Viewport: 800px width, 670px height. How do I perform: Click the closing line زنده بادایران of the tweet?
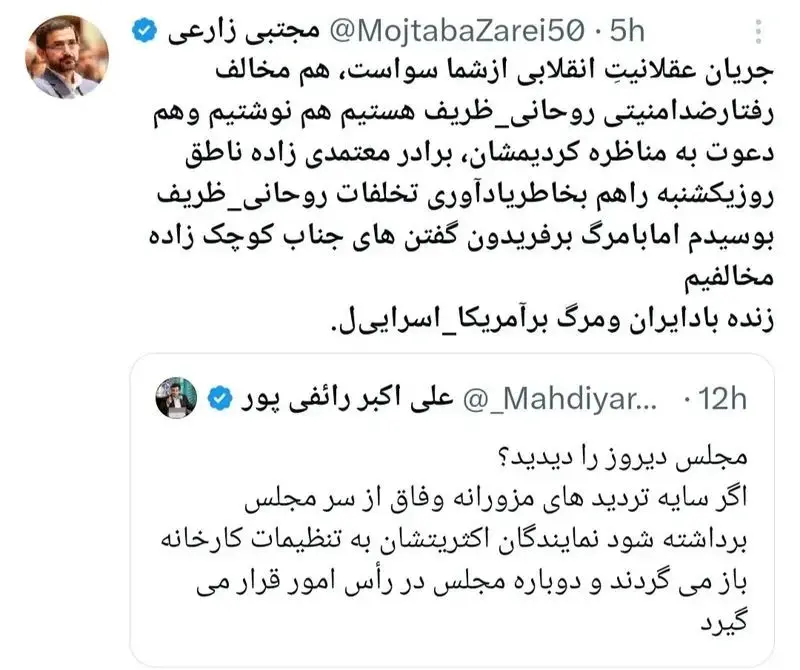(x=554, y=319)
